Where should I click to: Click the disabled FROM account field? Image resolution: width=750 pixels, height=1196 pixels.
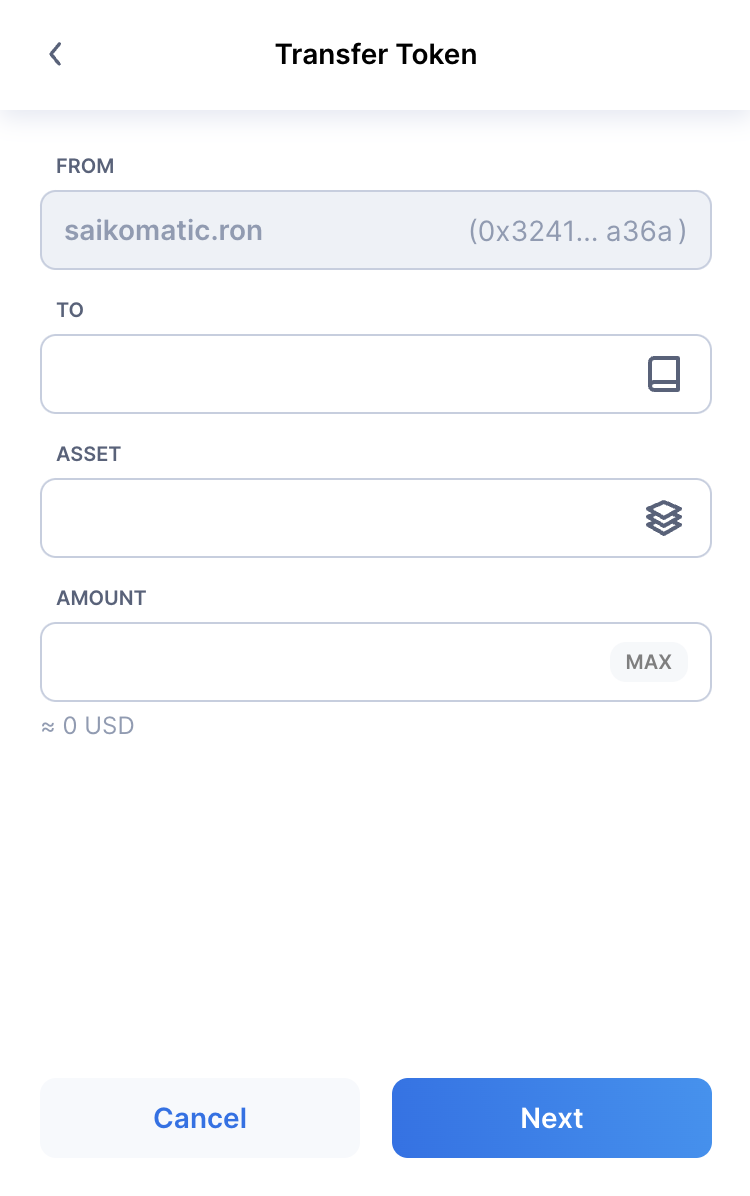click(375, 230)
